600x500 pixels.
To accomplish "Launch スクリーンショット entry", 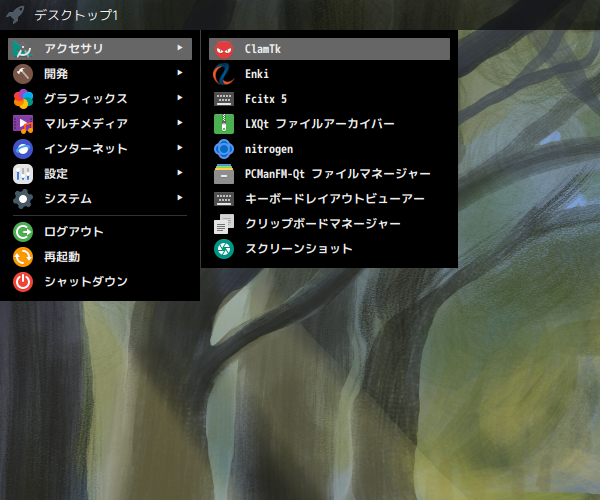I will point(329,249).
